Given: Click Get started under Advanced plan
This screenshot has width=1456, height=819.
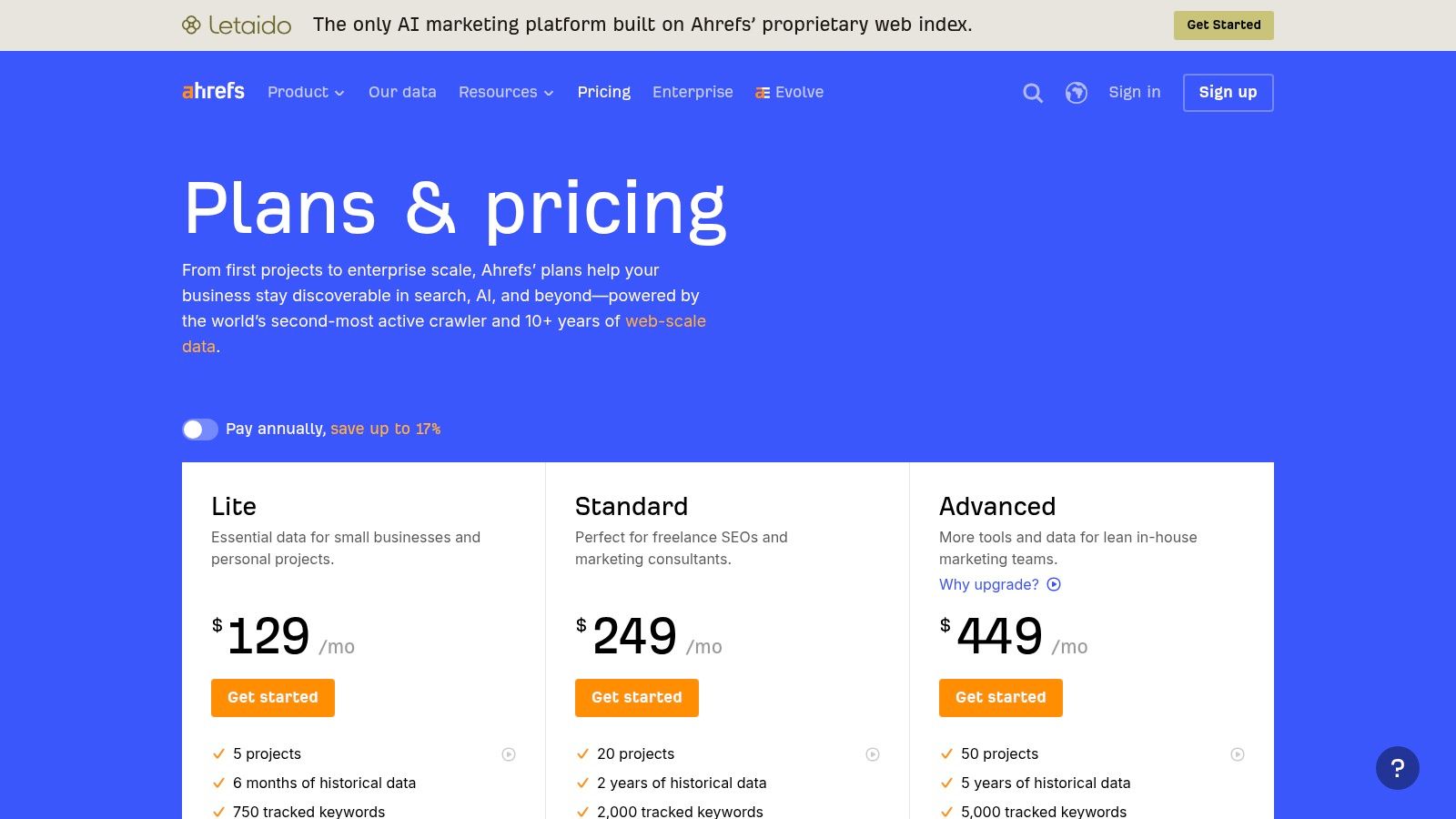Looking at the screenshot, I should pos(1001,698).
